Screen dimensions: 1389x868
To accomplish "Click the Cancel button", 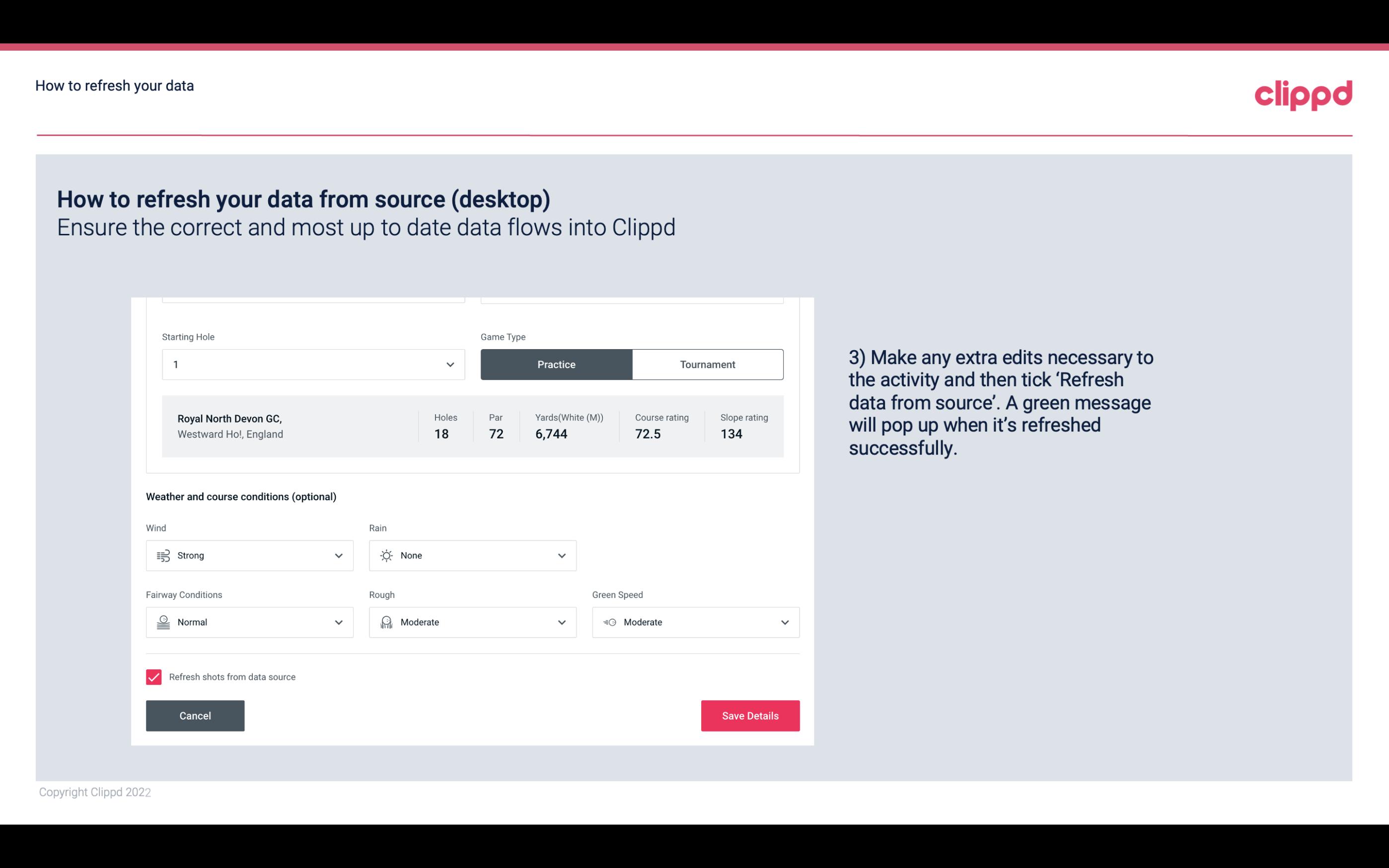I will [195, 715].
